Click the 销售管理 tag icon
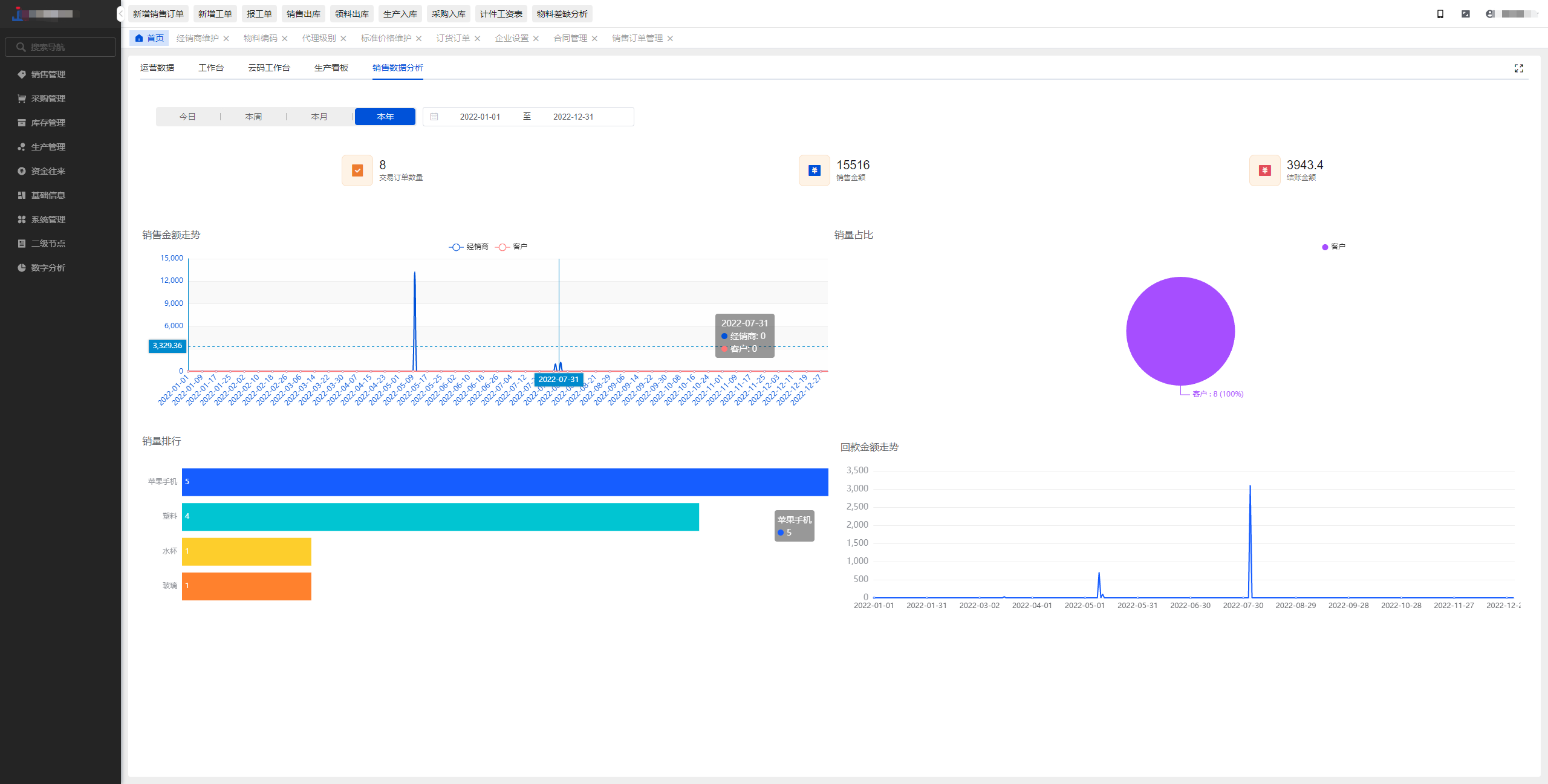Image resolution: width=1548 pixels, height=784 pixels. pos(22,74)
